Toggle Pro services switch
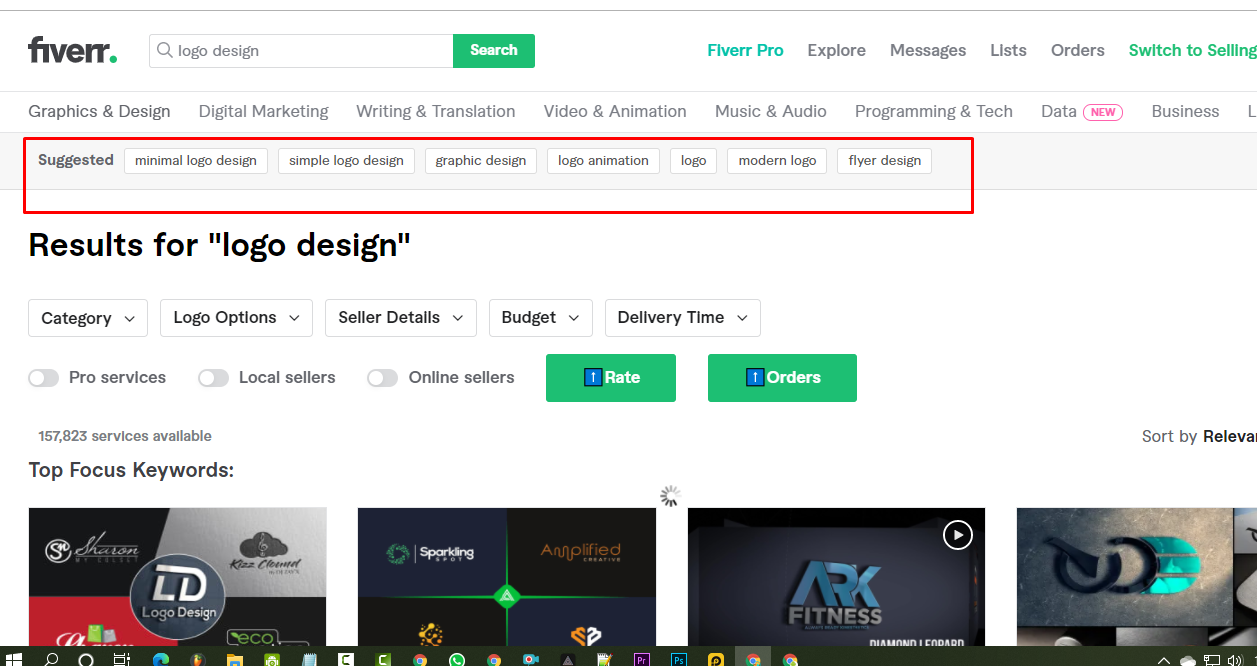 [43, 378]
